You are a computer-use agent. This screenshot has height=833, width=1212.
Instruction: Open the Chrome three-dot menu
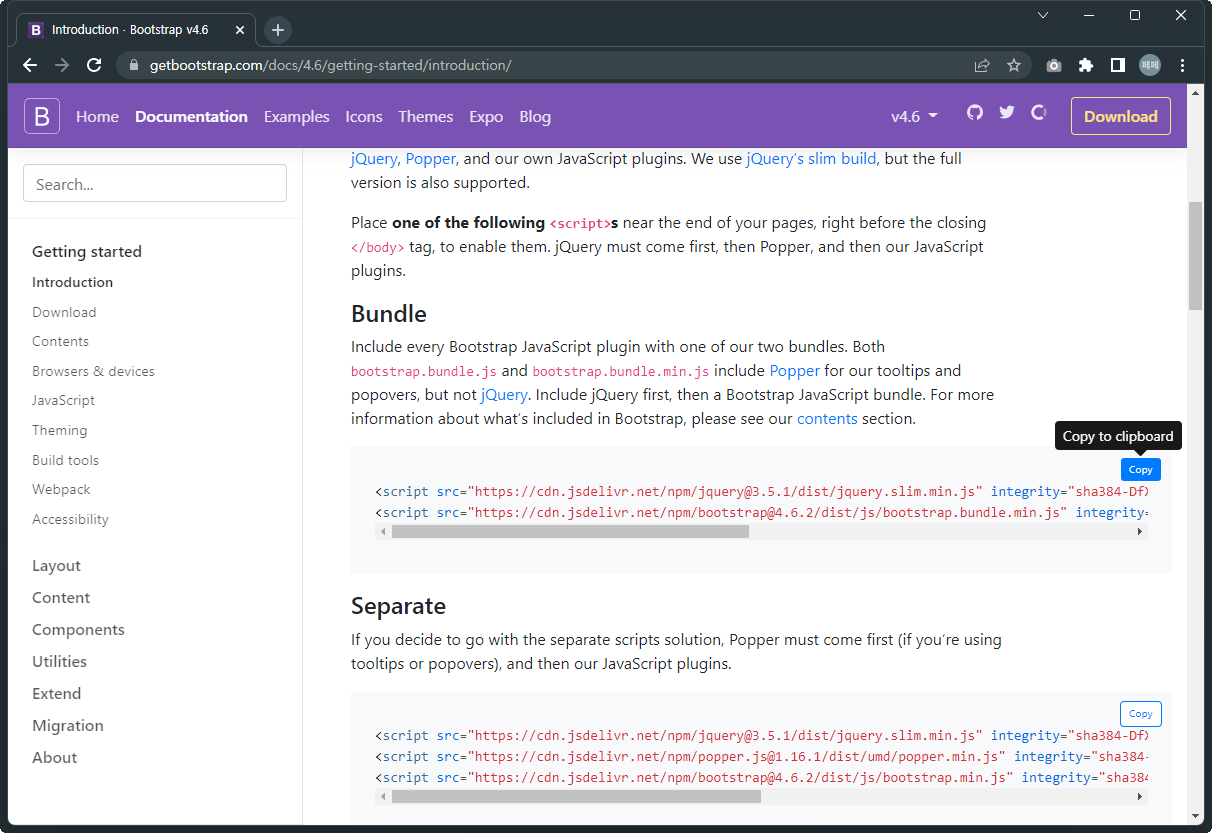coord(1183,65)
